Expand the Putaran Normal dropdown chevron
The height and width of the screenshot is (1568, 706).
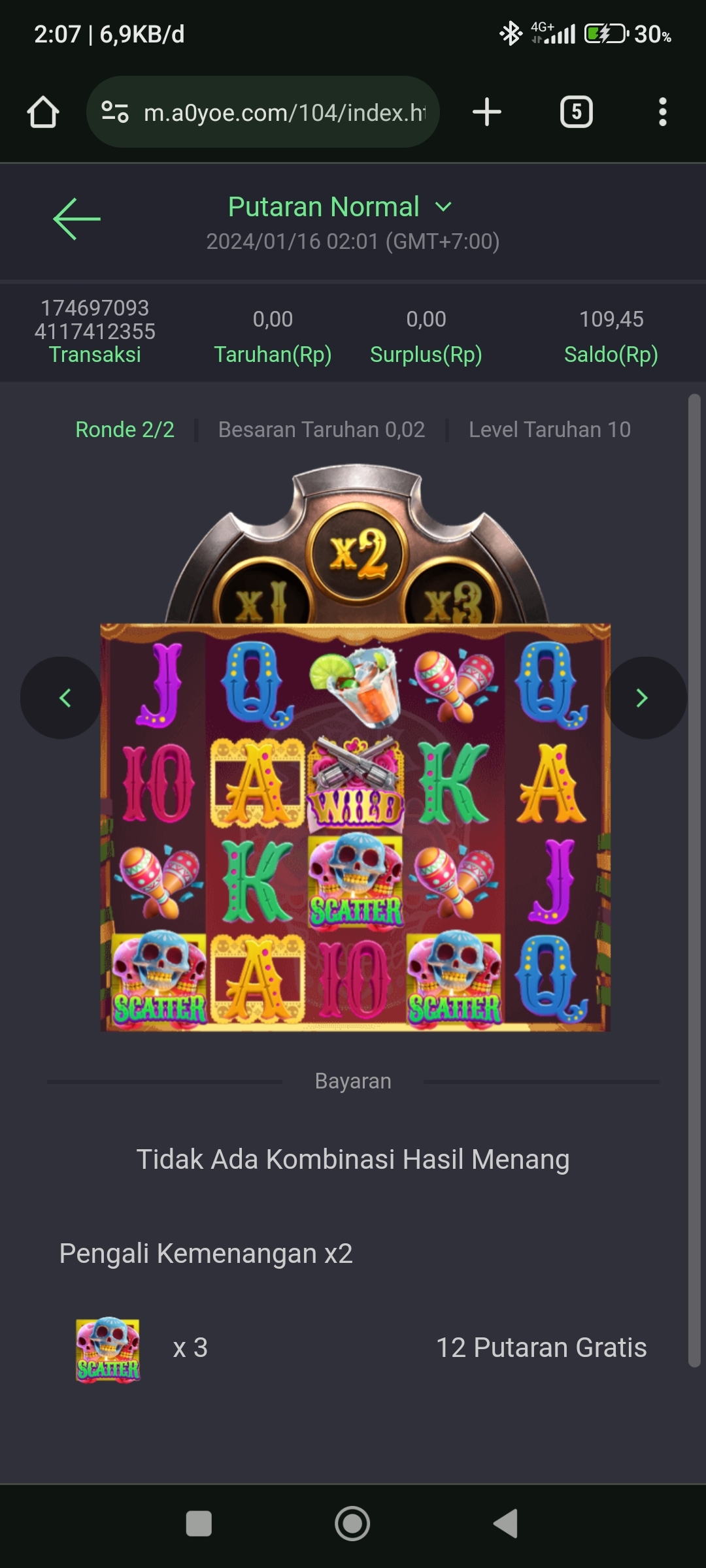tap(443, 207)
